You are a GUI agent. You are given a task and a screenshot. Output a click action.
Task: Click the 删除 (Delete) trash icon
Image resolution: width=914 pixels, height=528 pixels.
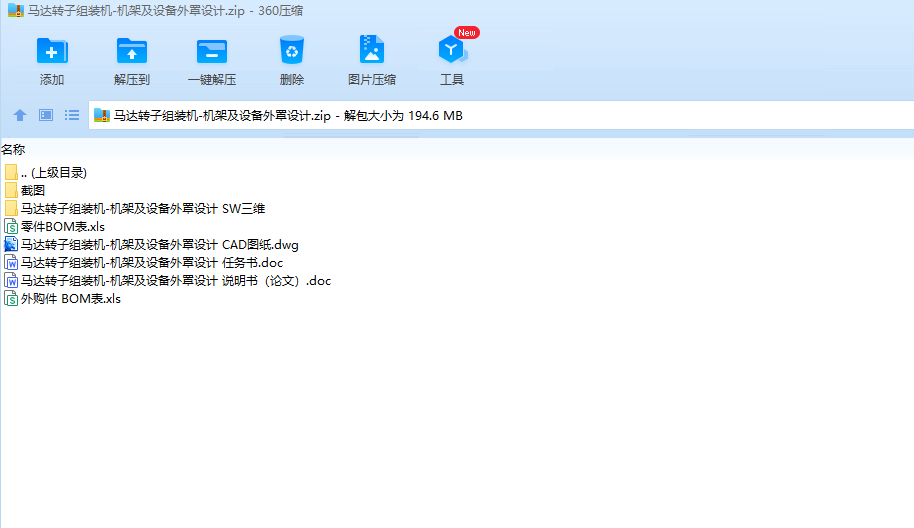[x=291, y=50]
